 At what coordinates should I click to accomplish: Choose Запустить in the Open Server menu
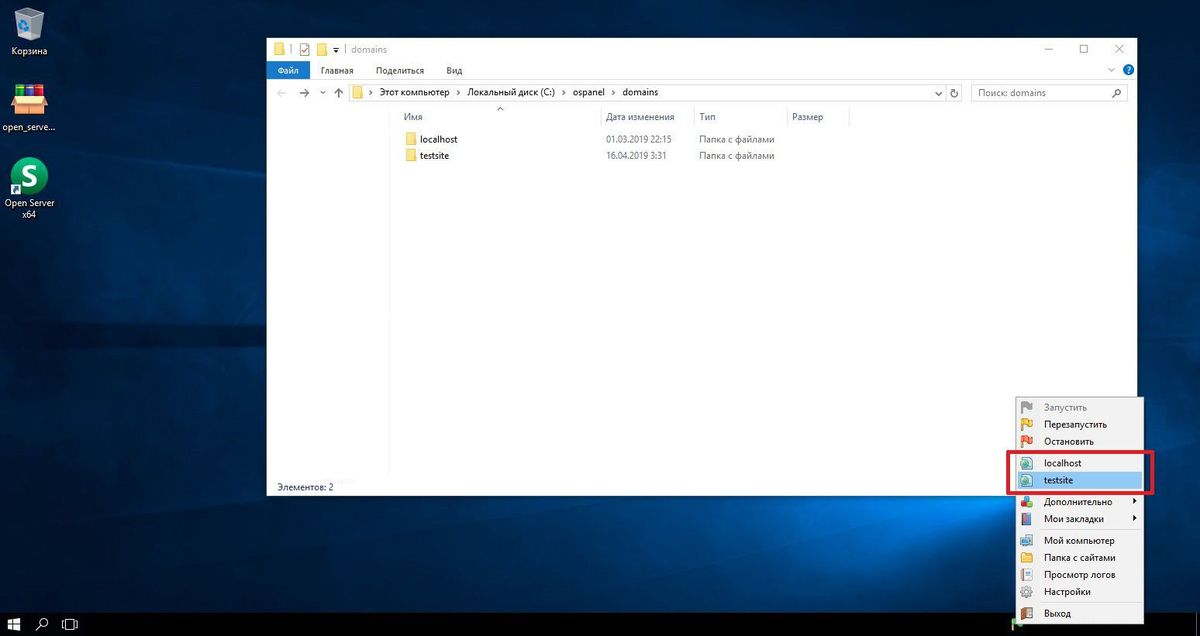pos(1079,407)
